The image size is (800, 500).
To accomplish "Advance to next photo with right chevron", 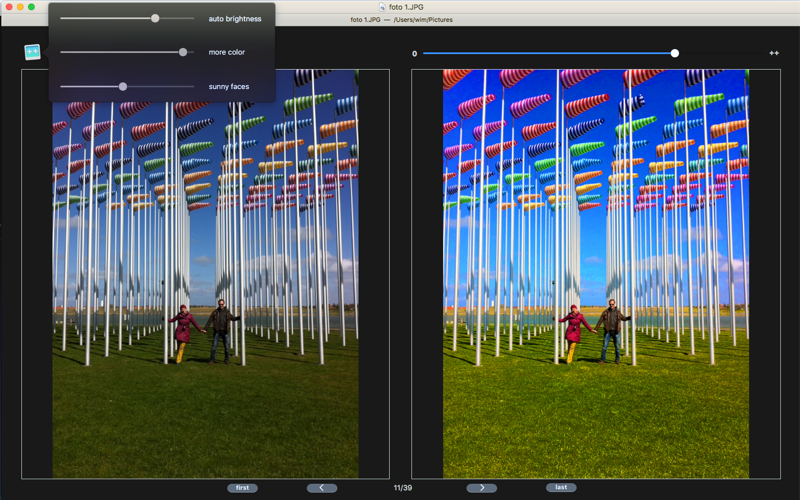I will click(482, 488).
